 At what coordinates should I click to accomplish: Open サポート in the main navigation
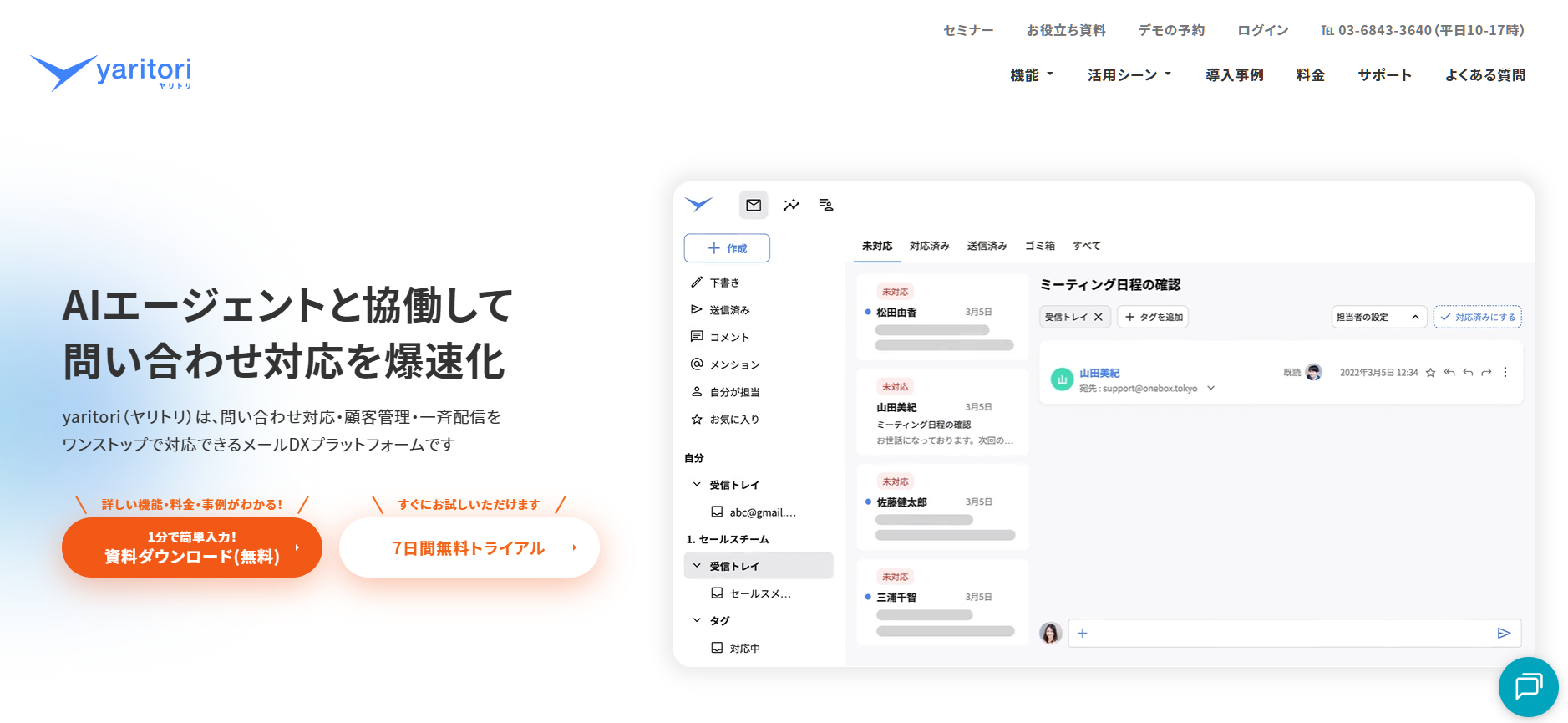tap(1385, 75)
